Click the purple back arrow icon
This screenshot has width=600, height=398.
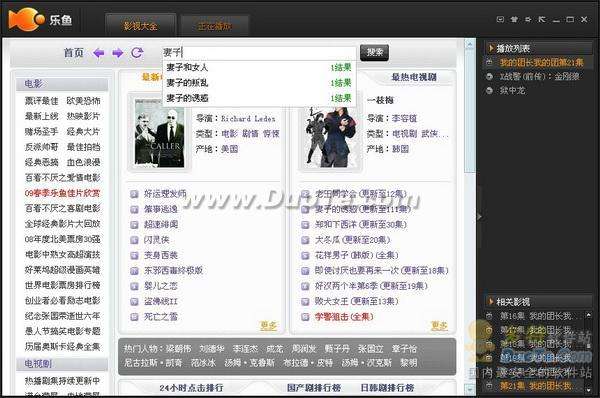point(99,53)
